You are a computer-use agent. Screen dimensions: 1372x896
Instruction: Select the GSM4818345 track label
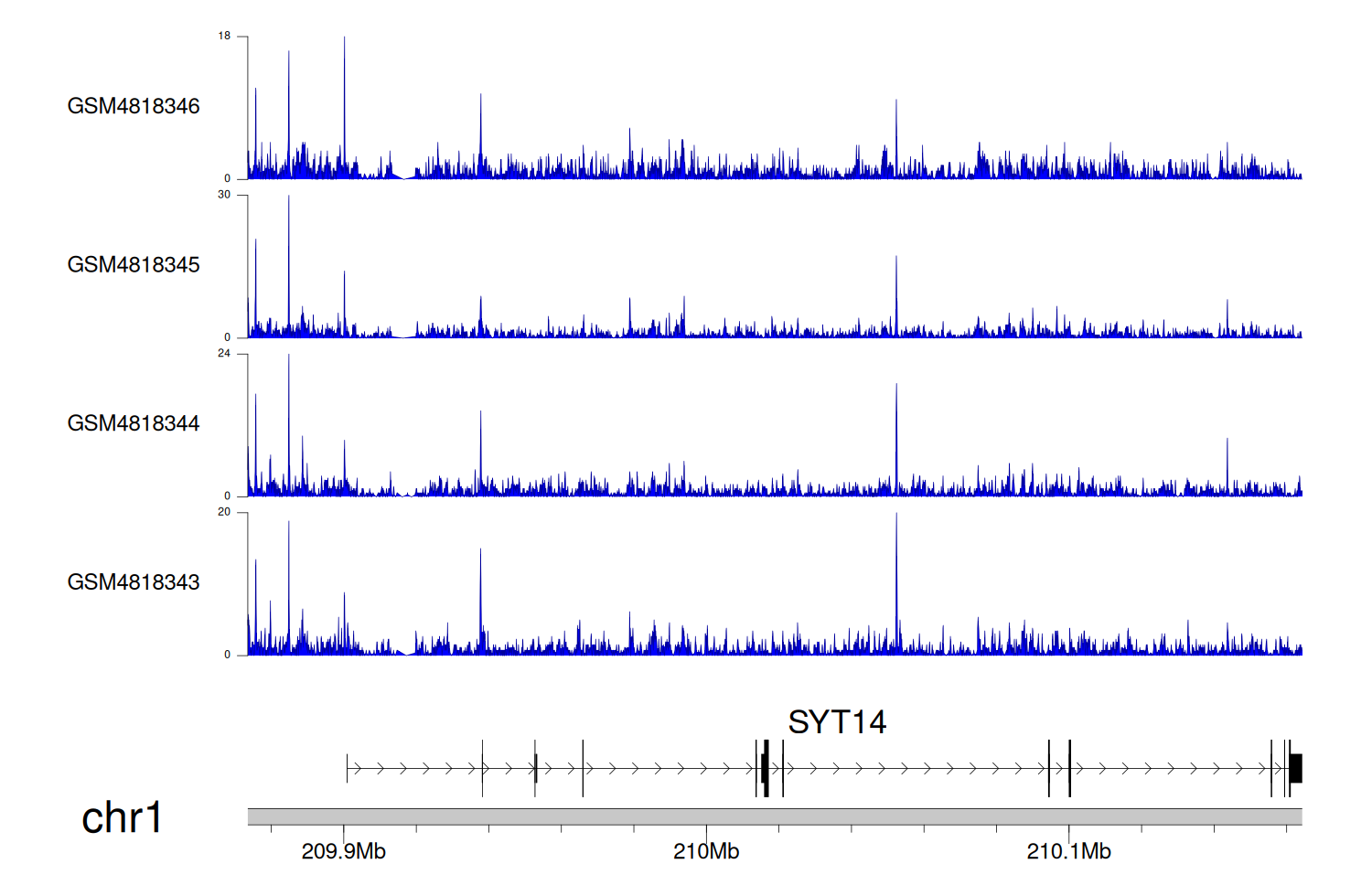pos(134,265)
